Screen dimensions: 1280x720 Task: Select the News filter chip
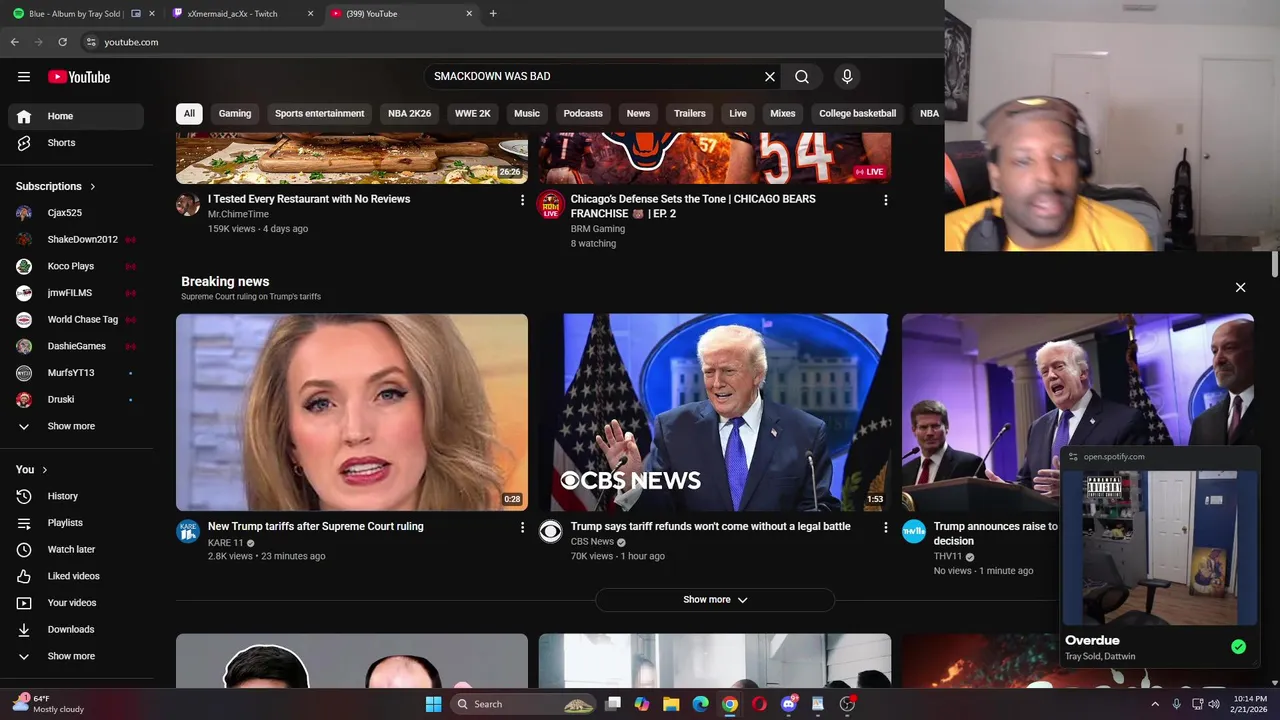638,113
